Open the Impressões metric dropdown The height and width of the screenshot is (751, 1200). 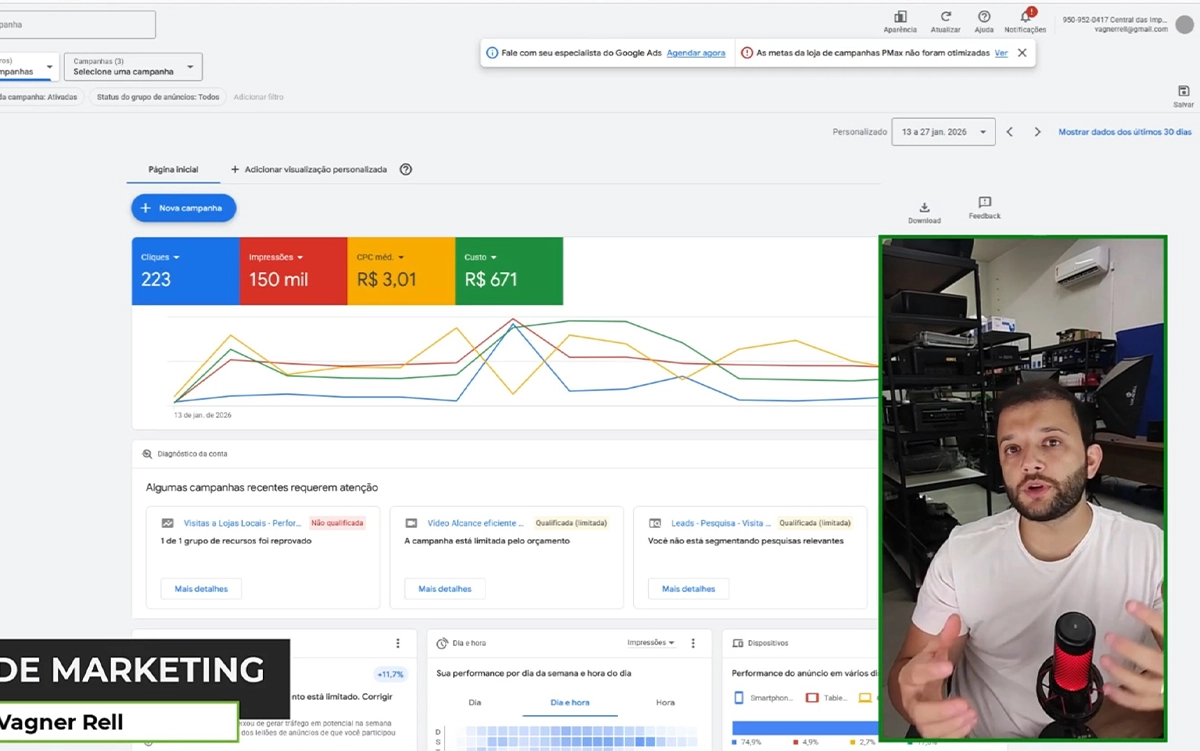coord(276,258)
